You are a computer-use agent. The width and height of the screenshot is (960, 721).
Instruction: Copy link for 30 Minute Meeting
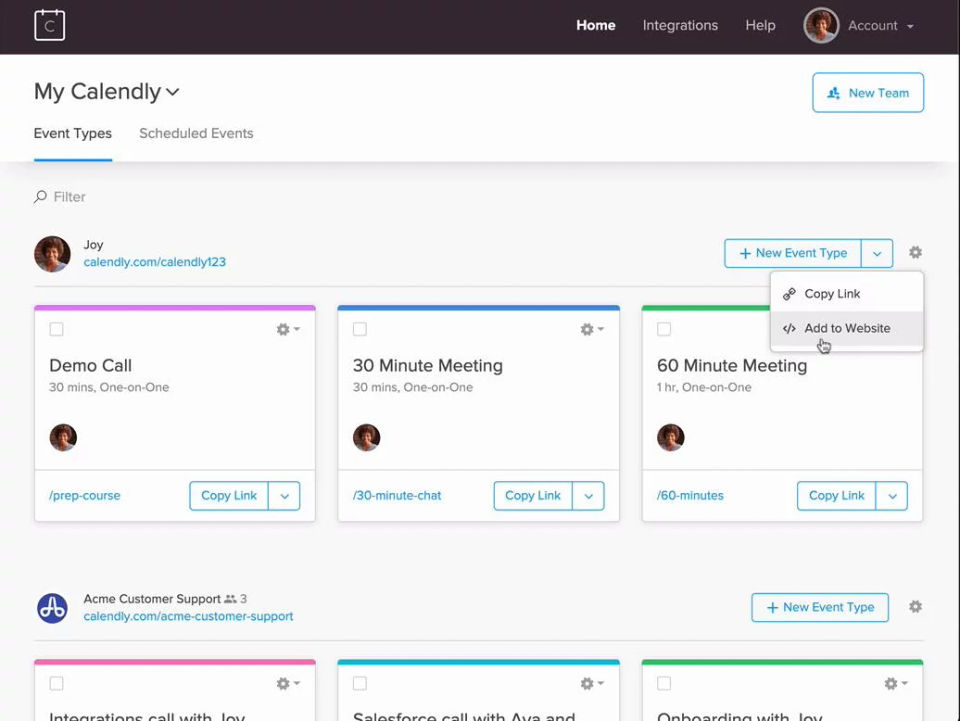[x=533, y=496]
